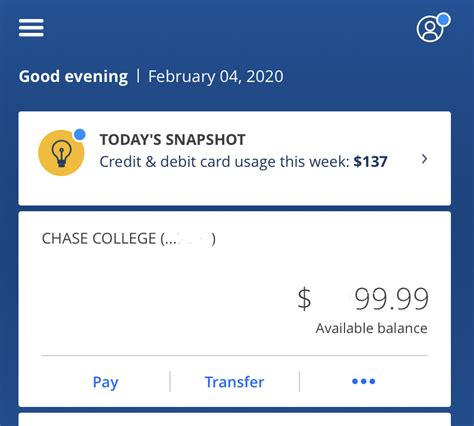Tap the dollar sign beside balance
The height and width of the screenshot is (426, 474).
click(x=304, y=299)
